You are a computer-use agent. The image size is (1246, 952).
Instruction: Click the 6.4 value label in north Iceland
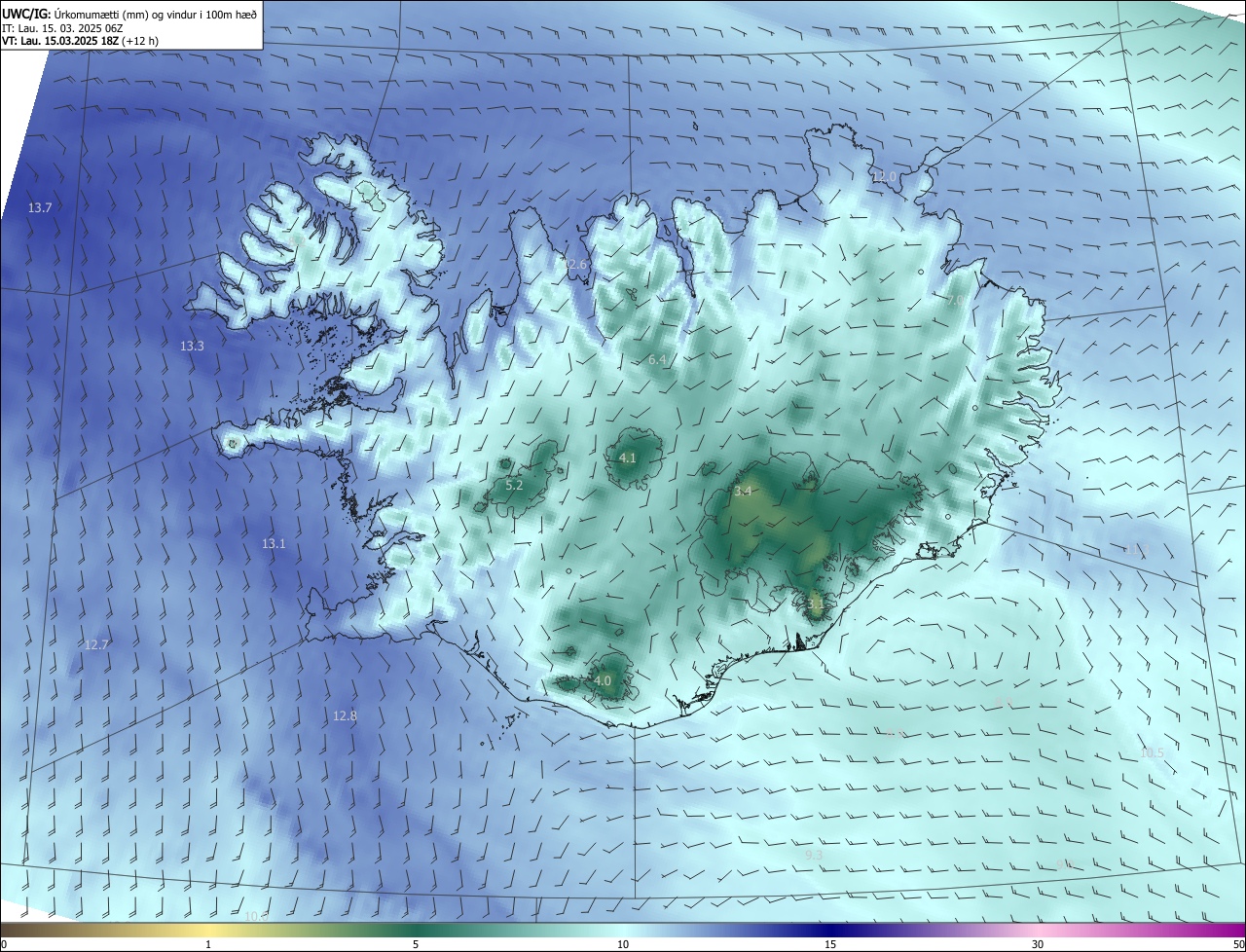657,360
